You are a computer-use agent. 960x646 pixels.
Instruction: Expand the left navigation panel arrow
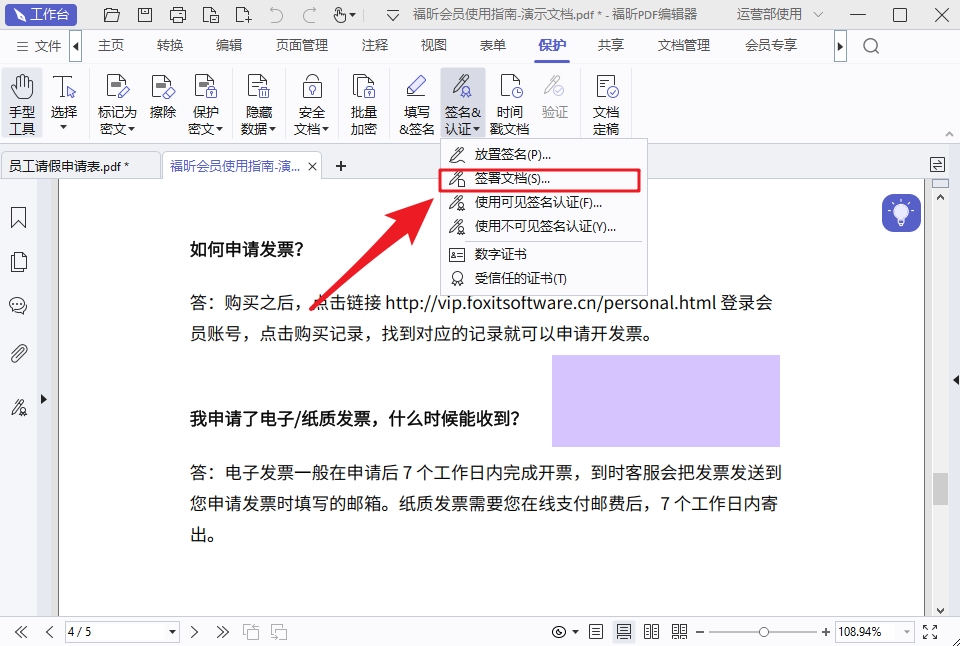(43, 399)
